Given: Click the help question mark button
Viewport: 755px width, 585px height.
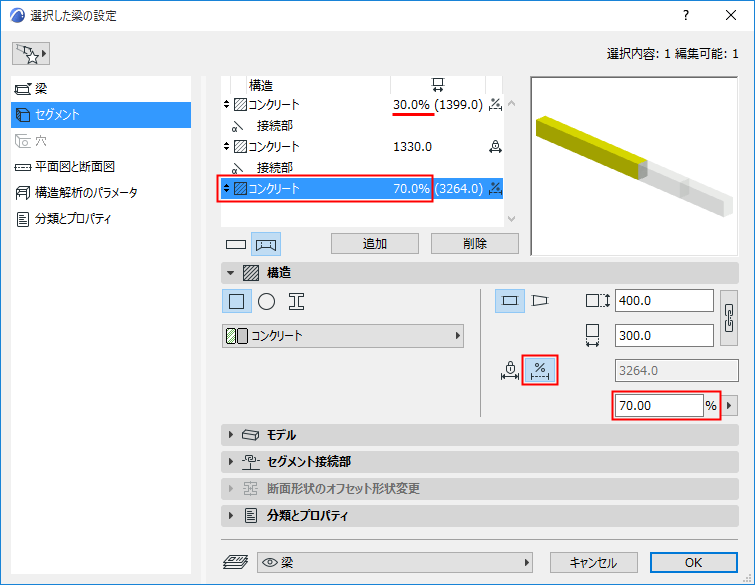Looking at the screenshot, I should click(x=686, y=15).
